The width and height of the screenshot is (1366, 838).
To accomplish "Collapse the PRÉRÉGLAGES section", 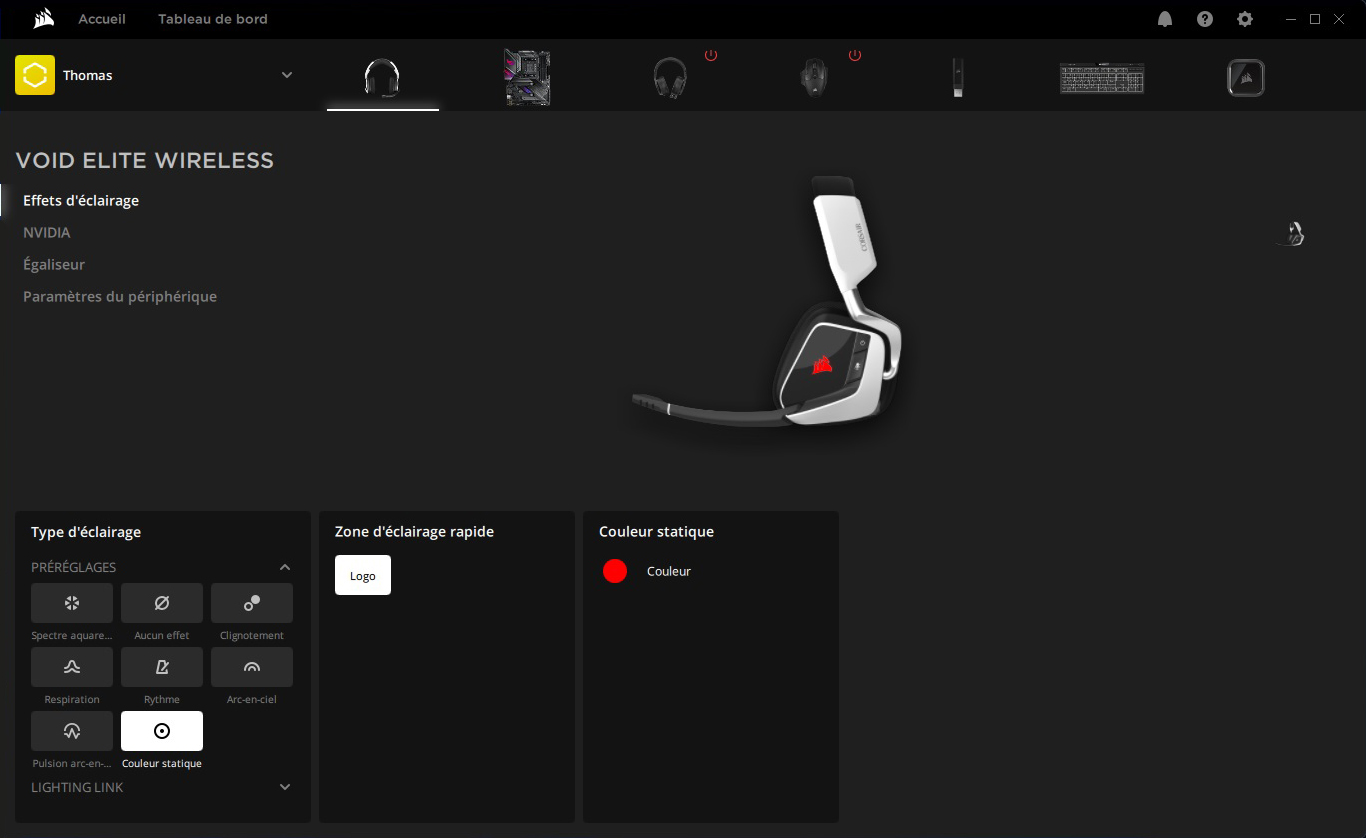I will click(285, 567).
